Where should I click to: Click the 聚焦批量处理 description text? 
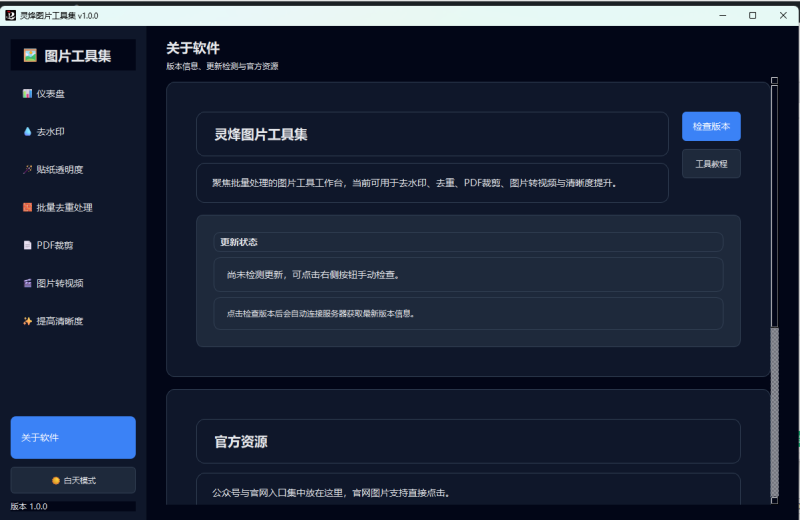click(x=415, y=183)
